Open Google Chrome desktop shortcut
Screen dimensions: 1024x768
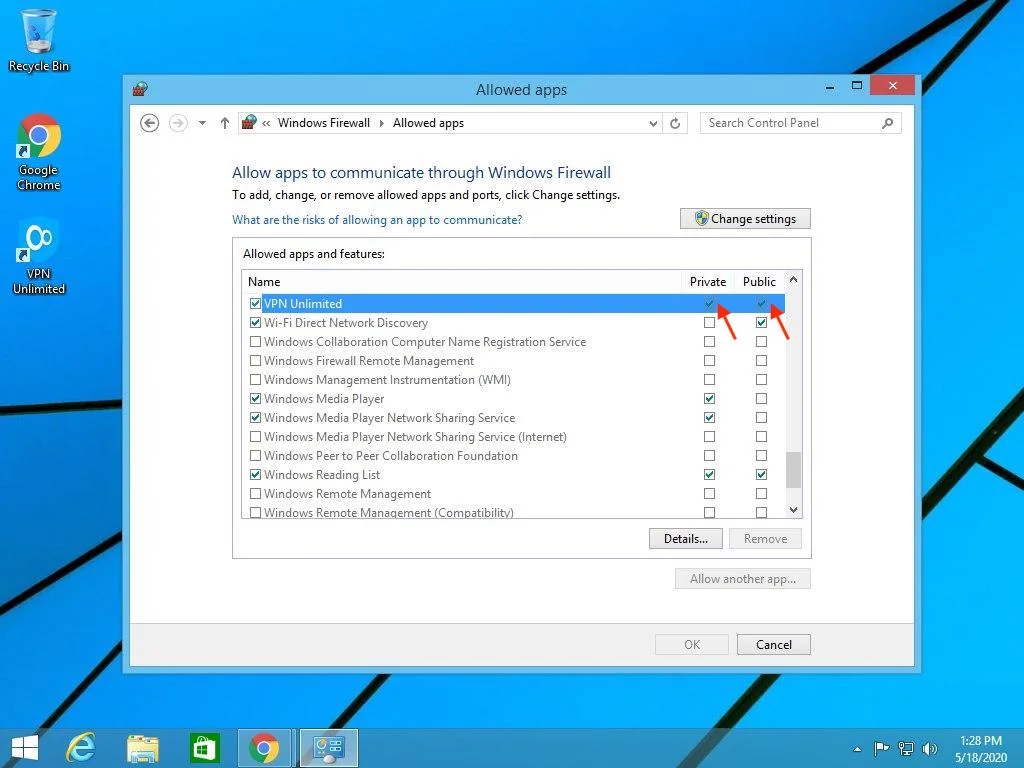click(39, 150)
